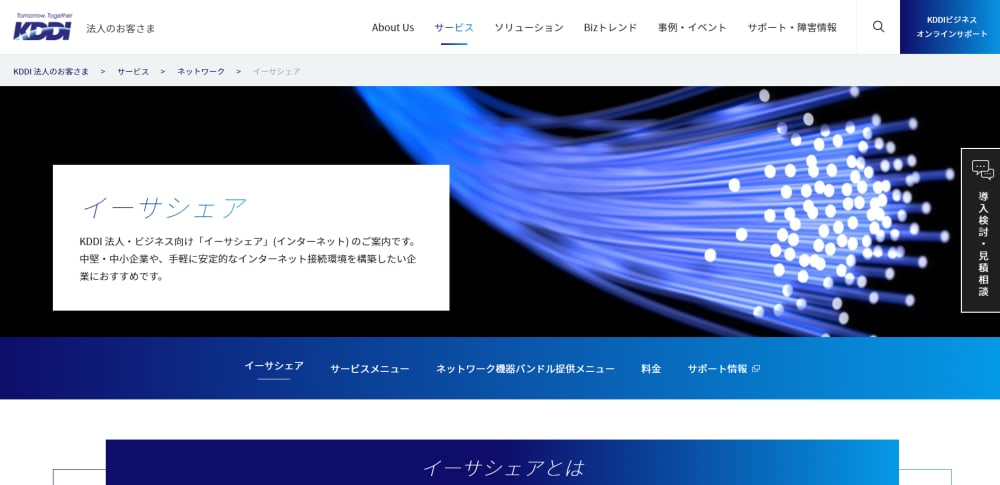Open the サポート・障害情報 menu
The height and width of the screenshot is (485, 1000).
pos(792,27)
